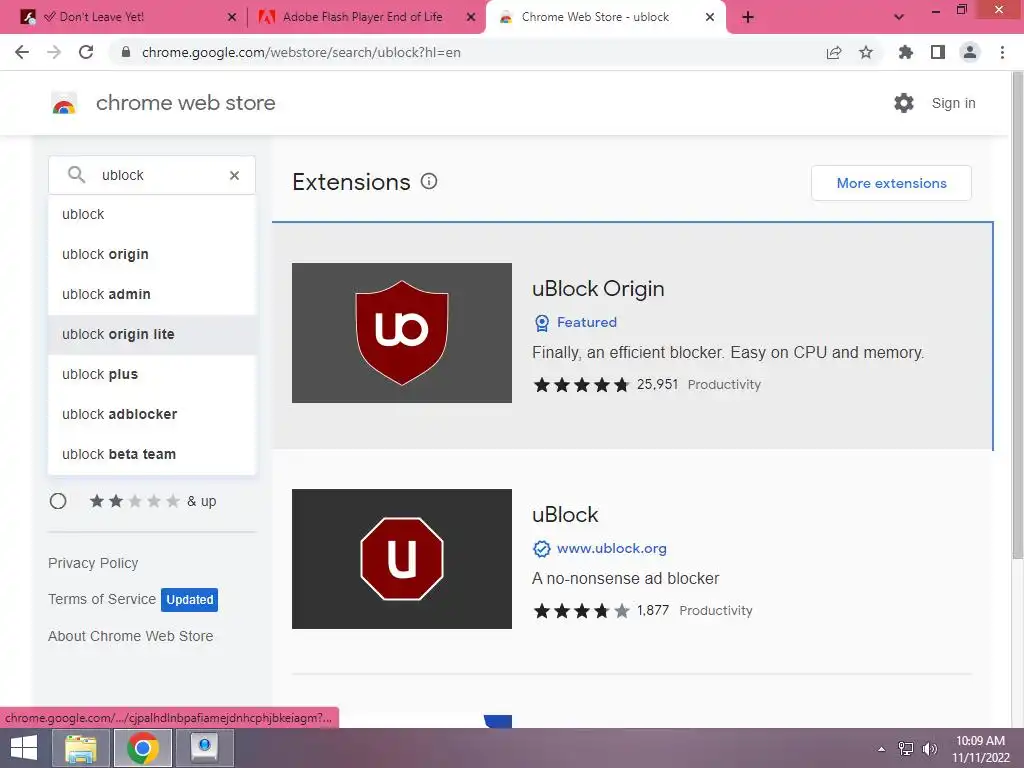This screenshot has width=1024, height=768.
Task: Open Chrome extensions puzzle icon
Action: pos(905,52)
